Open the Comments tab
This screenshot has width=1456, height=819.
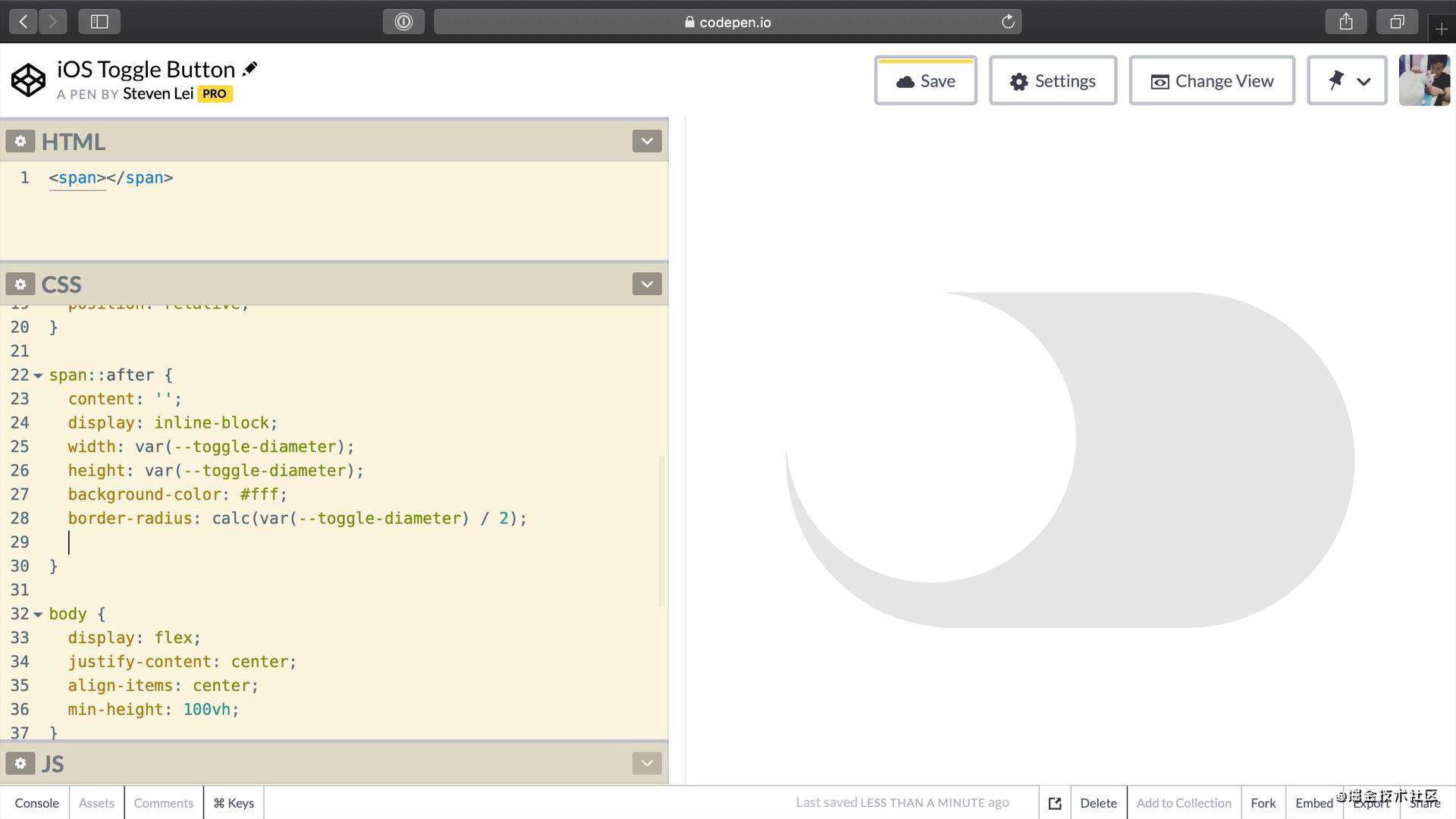point(164,803)
